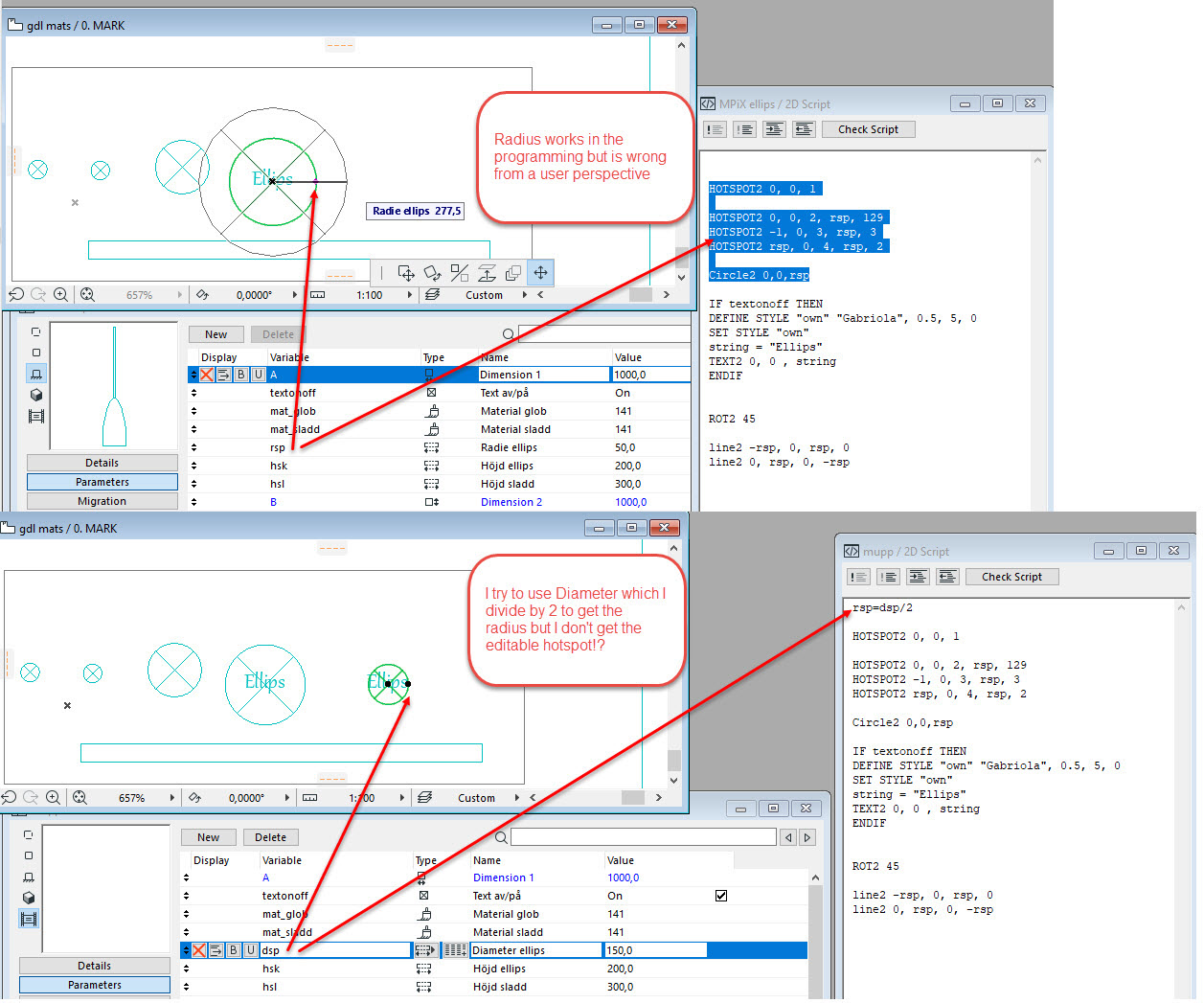This screenshot has width=1204, height=1003.
Task: Click the fit in window icon in lower view
Action: point(80,798)
